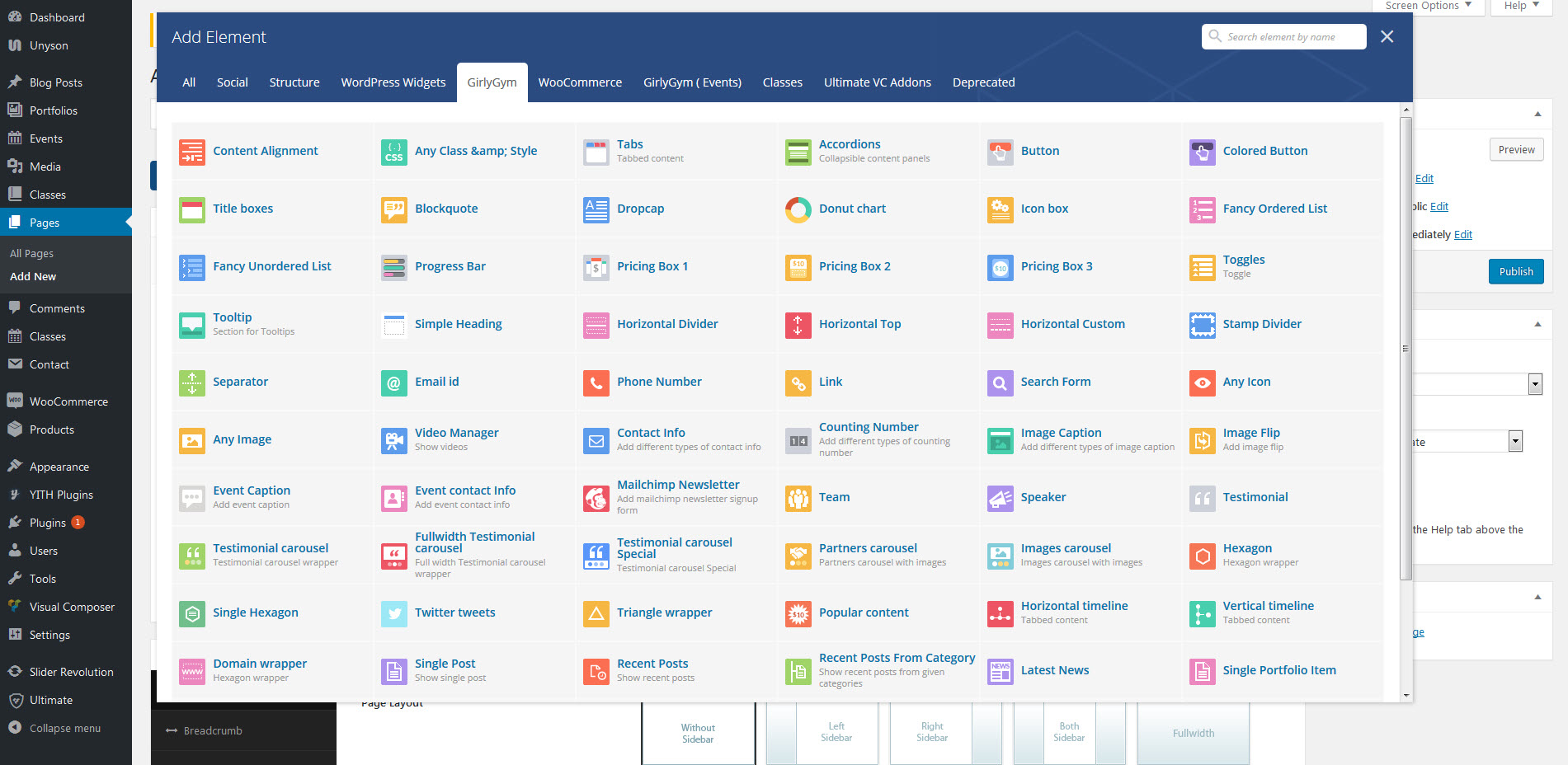The width and height of the screenshot is (1568, 765).
Task: Choose the Single Portfolio Item icon
Action: pos(1202,671)
